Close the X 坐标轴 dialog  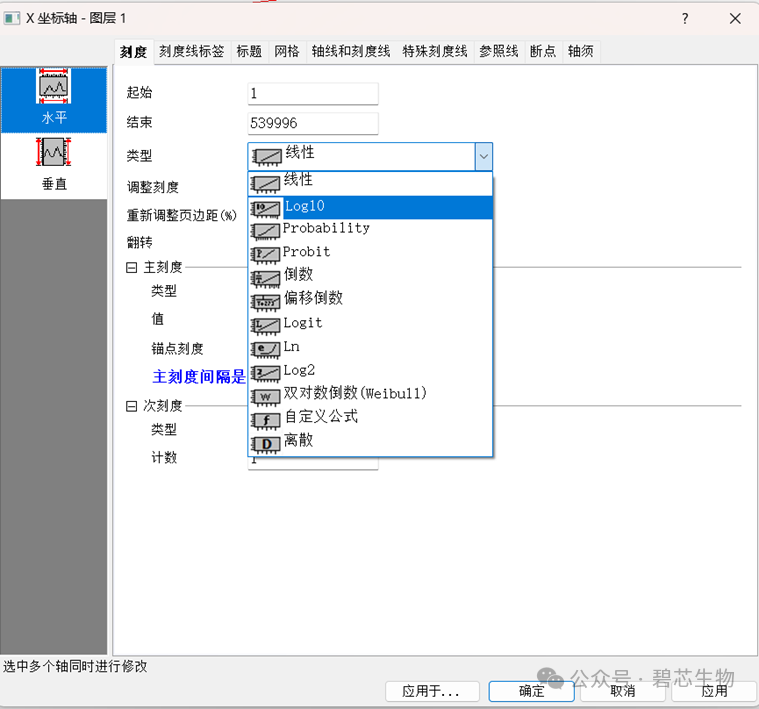[x=735, y=18]
